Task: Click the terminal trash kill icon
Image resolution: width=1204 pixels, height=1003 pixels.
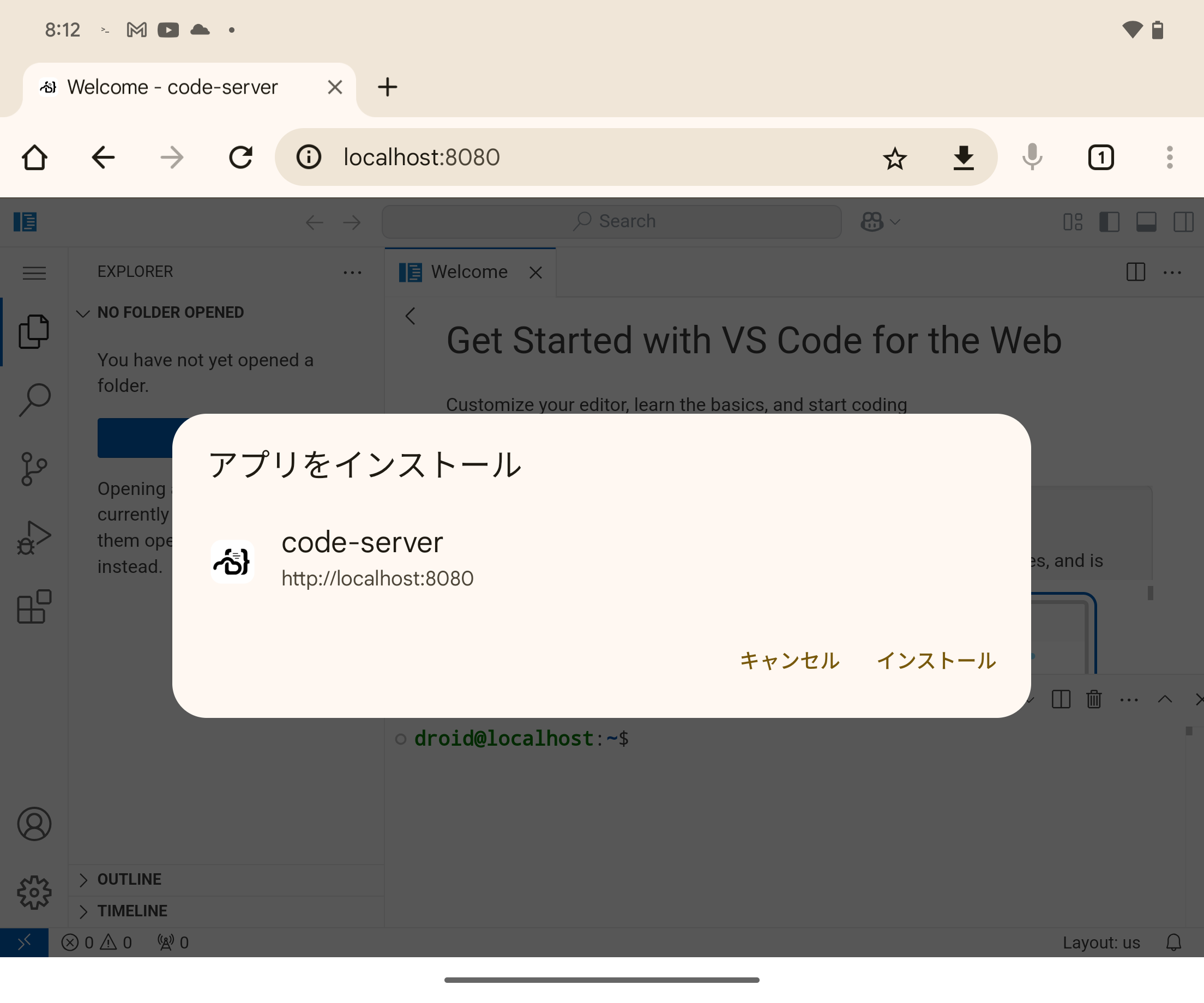Action: pos(1094,699)
